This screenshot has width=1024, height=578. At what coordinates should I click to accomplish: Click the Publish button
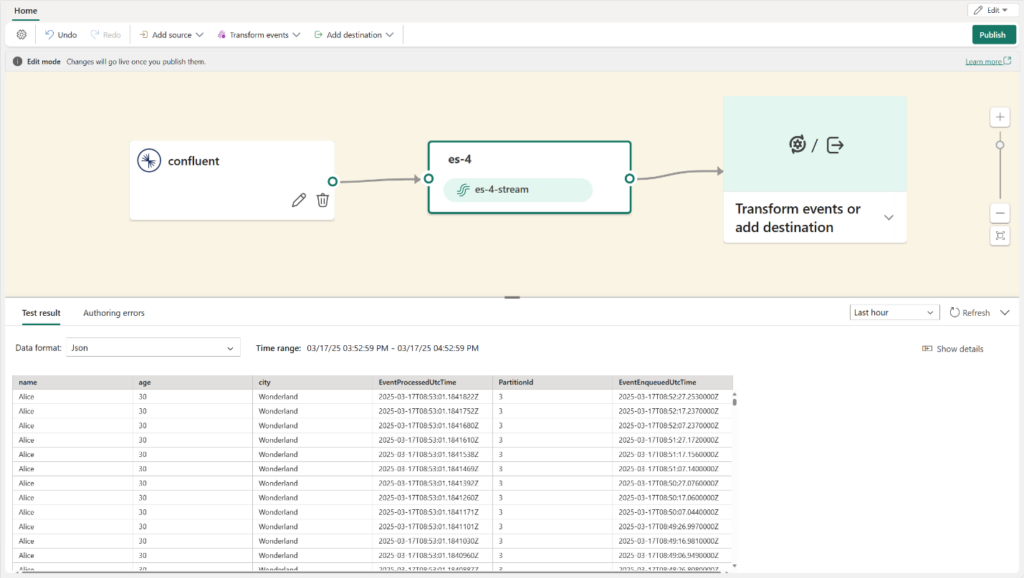993,35
